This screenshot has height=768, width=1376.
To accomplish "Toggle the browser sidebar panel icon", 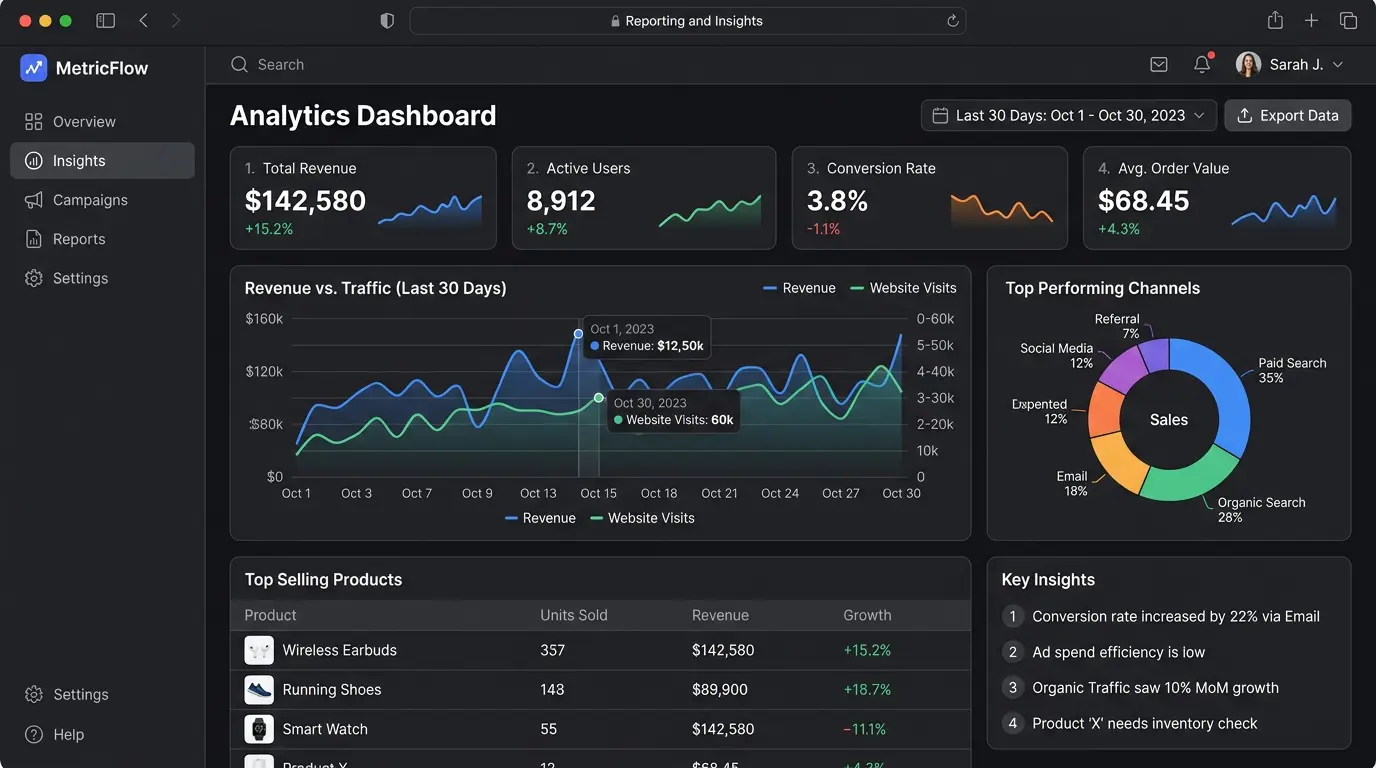I will point(105,21).
